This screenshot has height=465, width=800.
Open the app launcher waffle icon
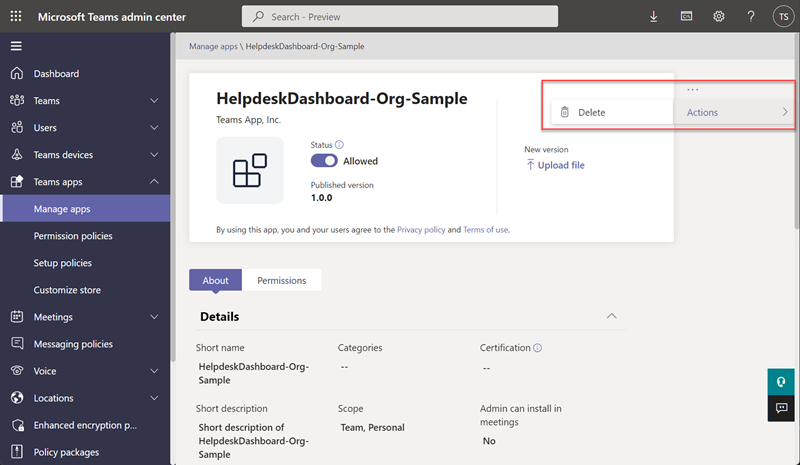pos(16,16)
